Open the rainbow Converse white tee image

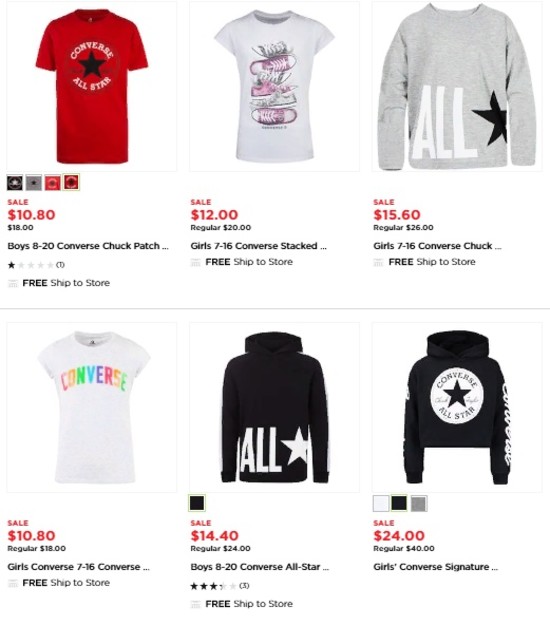[92, 408]
